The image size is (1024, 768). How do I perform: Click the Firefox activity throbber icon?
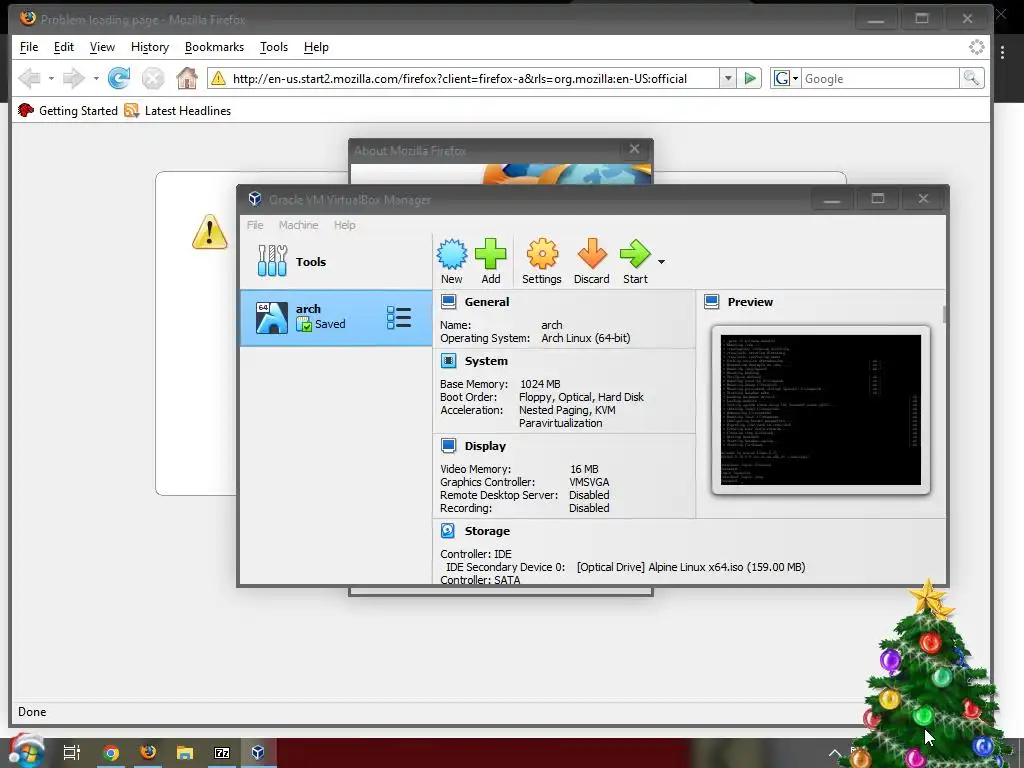[976, 47]
